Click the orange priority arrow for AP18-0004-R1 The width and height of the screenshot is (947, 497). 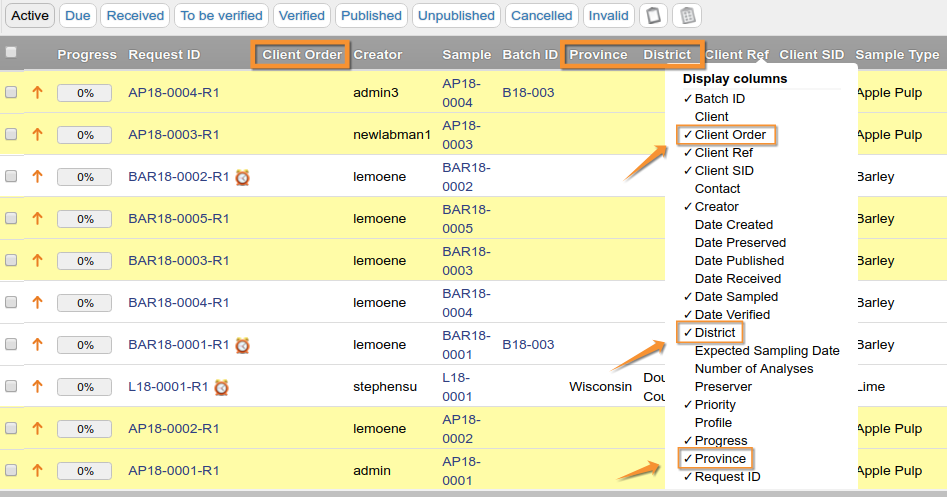38,93
